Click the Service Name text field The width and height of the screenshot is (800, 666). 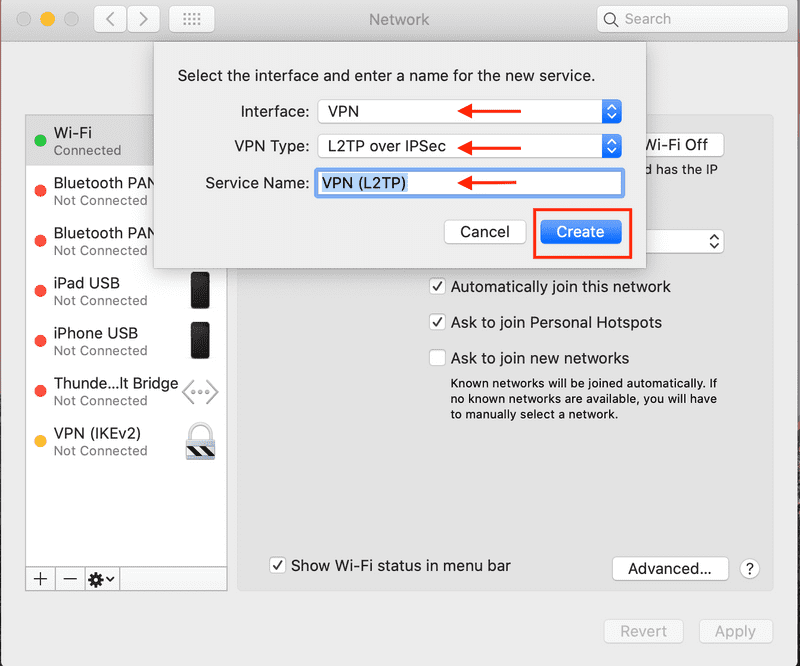[469, 183]
